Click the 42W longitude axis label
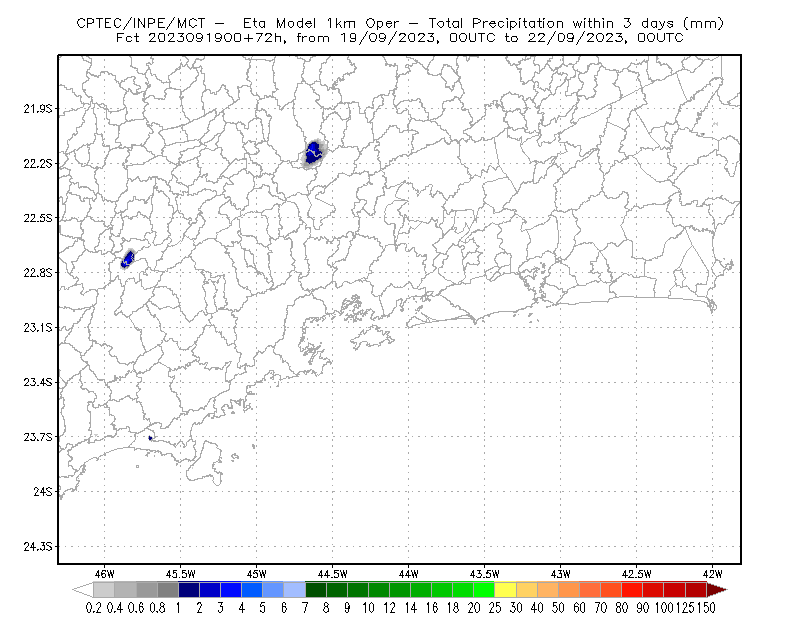800x618 pixels. click(712, 574)
